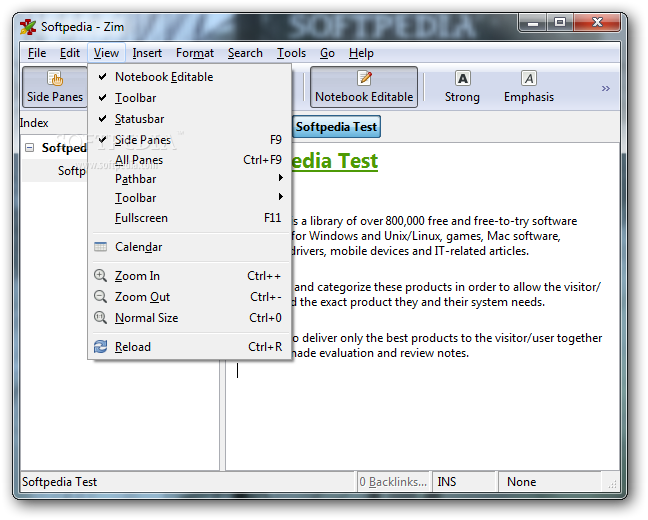Uncheck Notebook Editable in View menu
The height and width of the screenshot is (520, 648).
(x=189, y=77)
